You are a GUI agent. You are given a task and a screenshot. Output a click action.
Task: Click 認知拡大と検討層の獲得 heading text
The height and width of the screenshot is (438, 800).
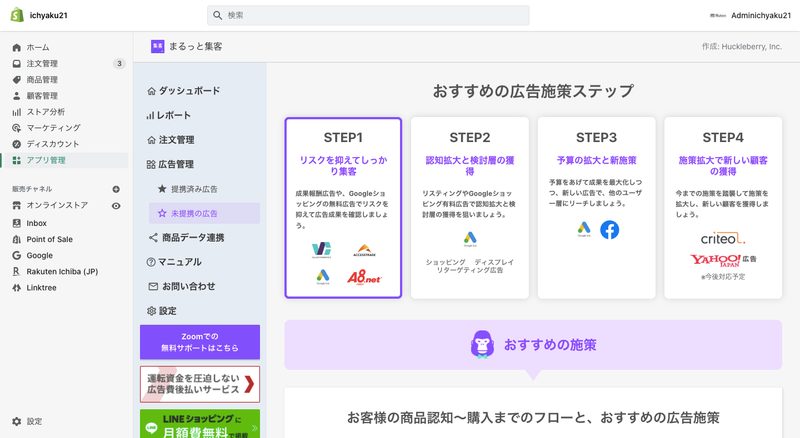[470, 165]
